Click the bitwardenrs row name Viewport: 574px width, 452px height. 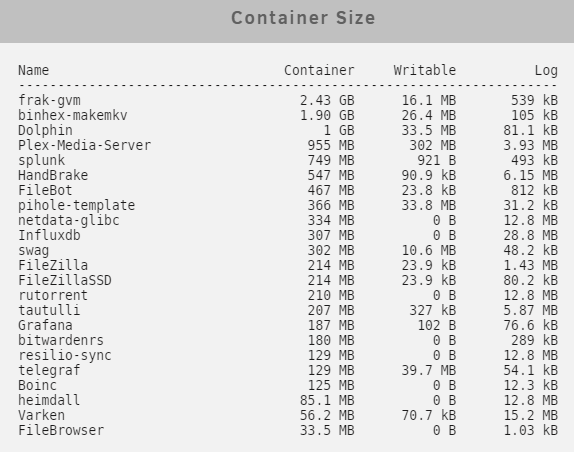tap(61, 340)
